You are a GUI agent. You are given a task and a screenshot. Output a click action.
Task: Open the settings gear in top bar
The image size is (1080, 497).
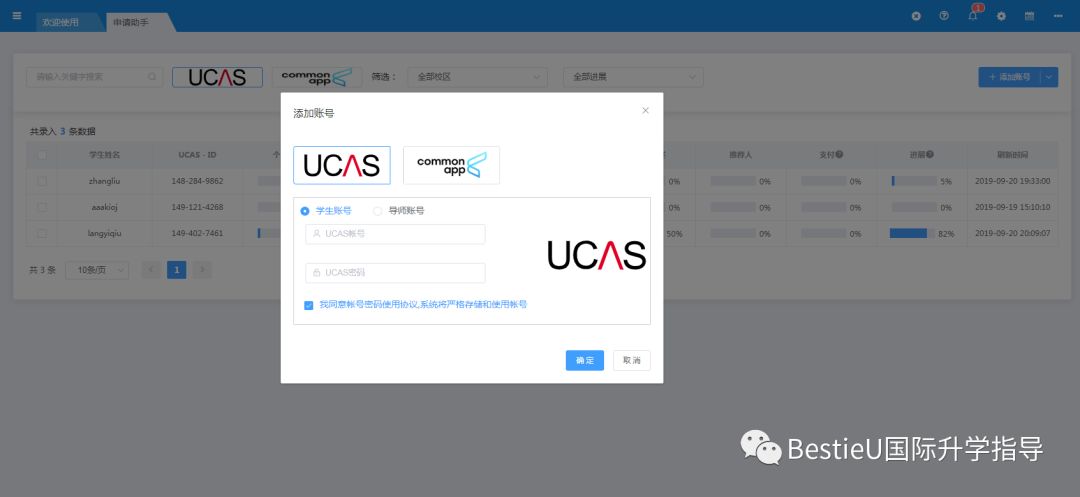point(1001,16)
